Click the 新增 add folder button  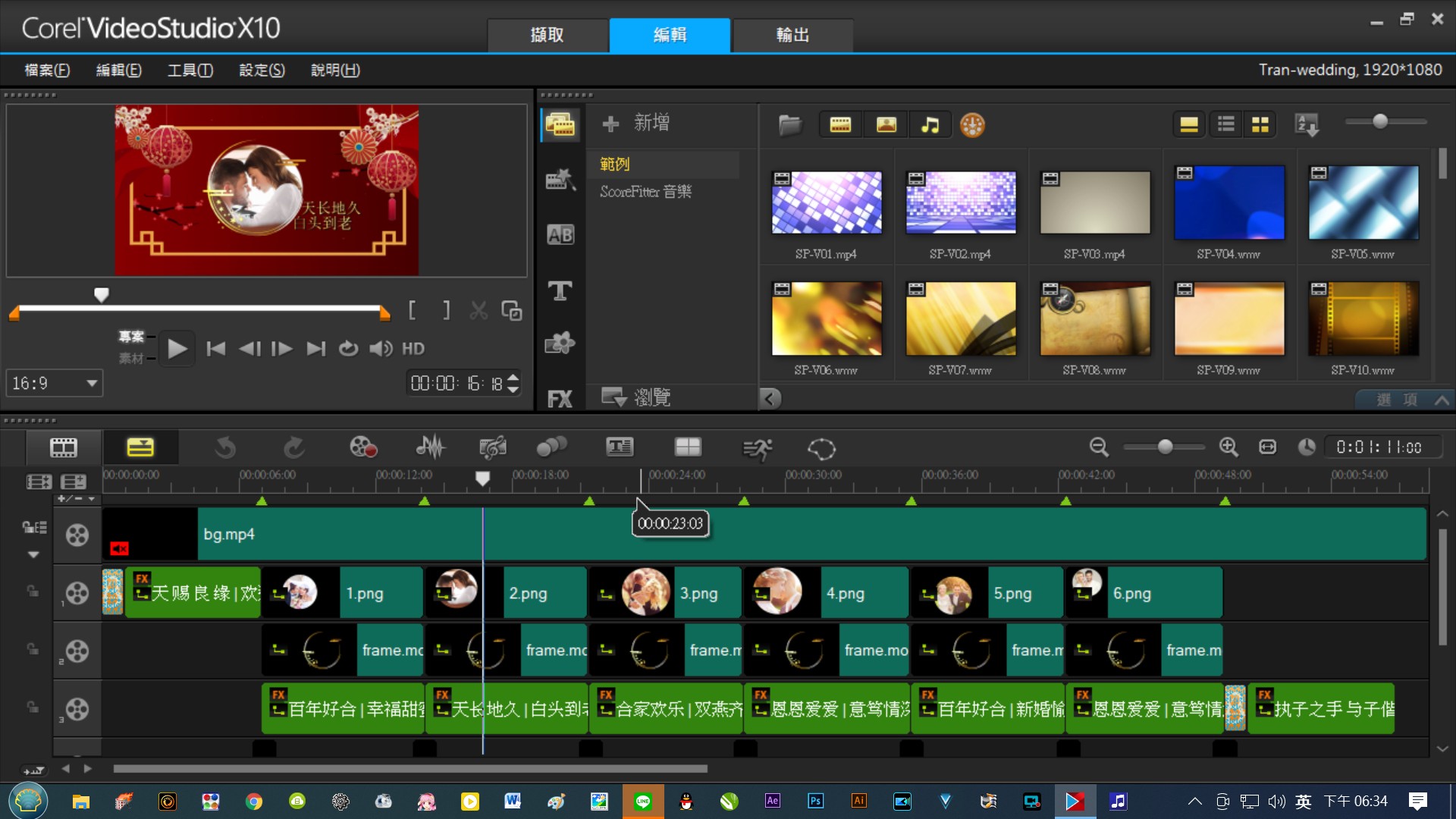pyautogui.click(x=635, y=123)
